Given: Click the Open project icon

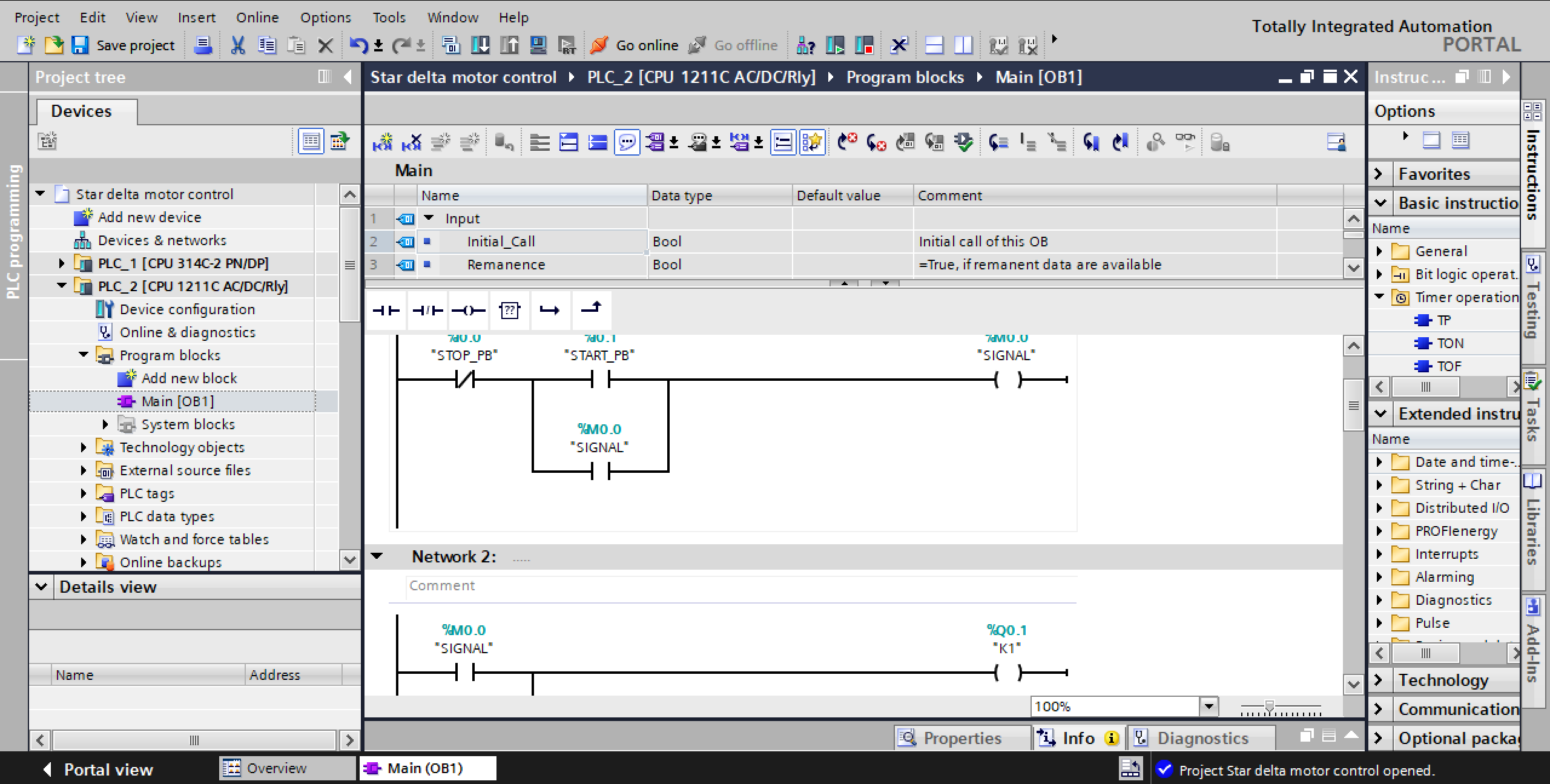Looking at the screenshot, I should pos(53,45).
